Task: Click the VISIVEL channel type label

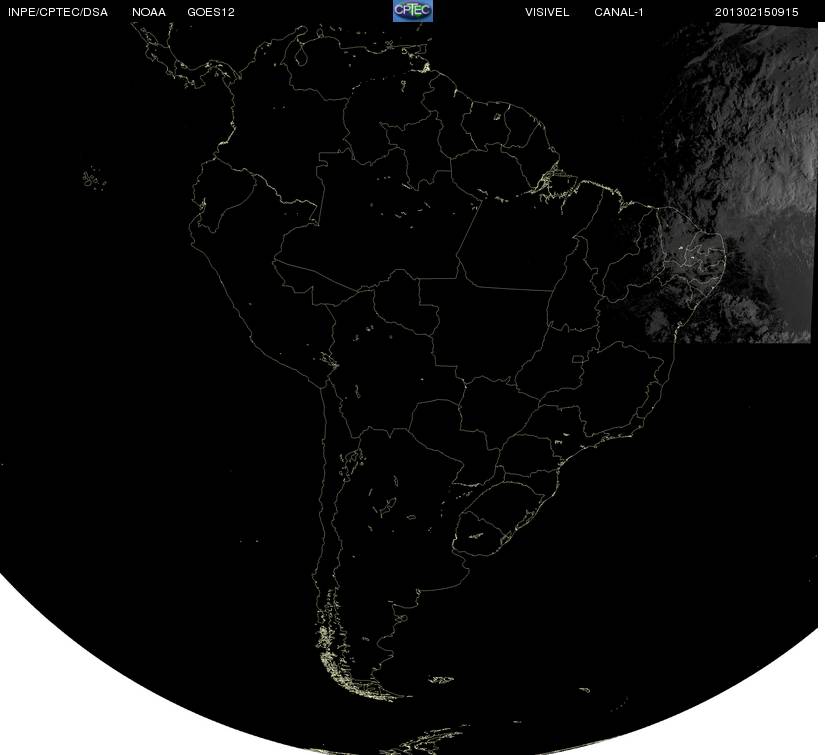Action: [547, 12]
